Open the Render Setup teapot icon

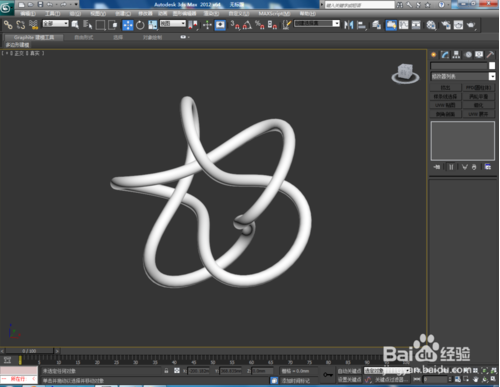pyautogui.click(x=446, y=25)
